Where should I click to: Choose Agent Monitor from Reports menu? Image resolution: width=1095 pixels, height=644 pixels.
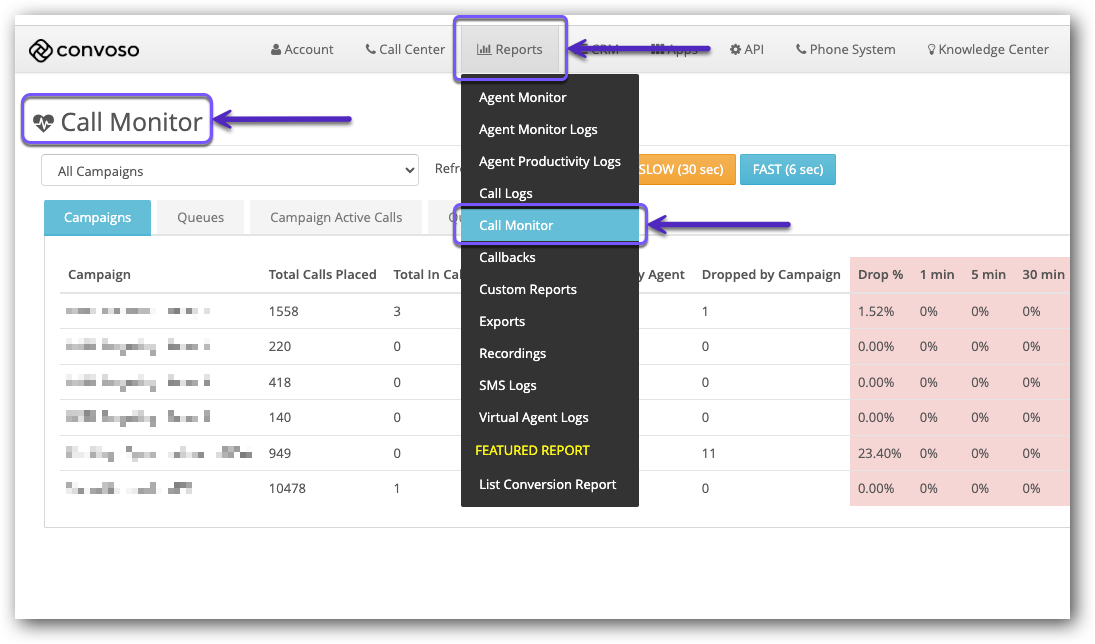(x=522, y=97)
